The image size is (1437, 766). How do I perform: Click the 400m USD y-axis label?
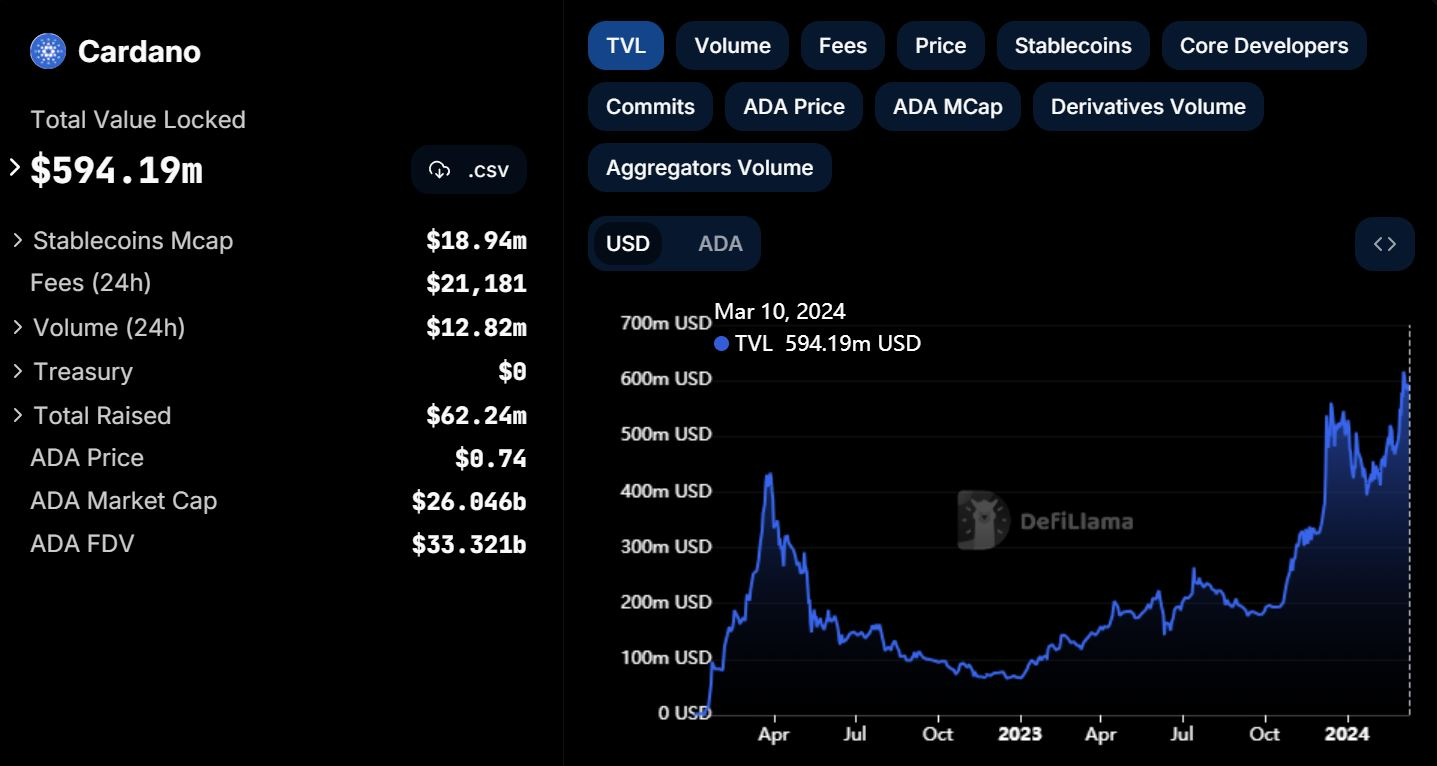pos(667,491)
